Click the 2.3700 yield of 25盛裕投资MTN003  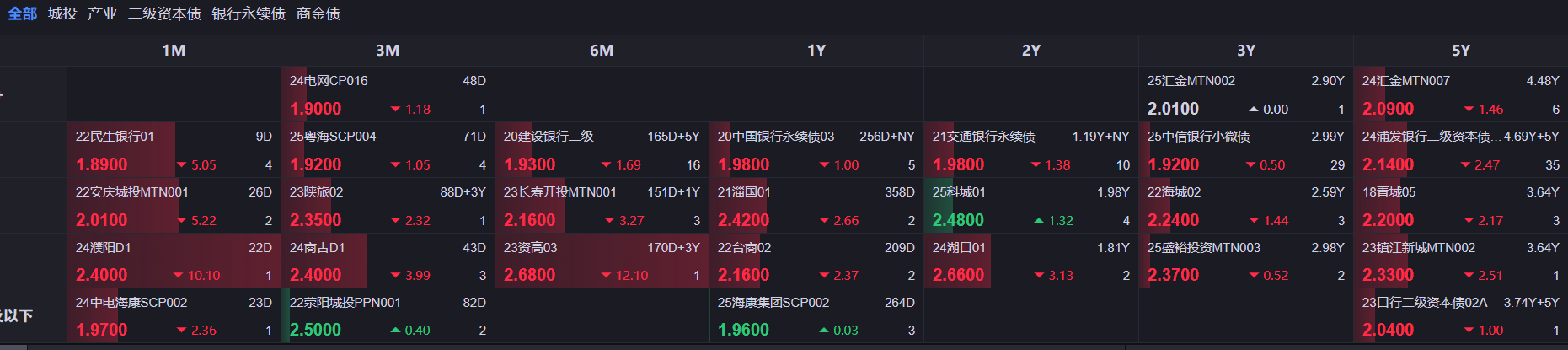click(x=1173, y=276)
